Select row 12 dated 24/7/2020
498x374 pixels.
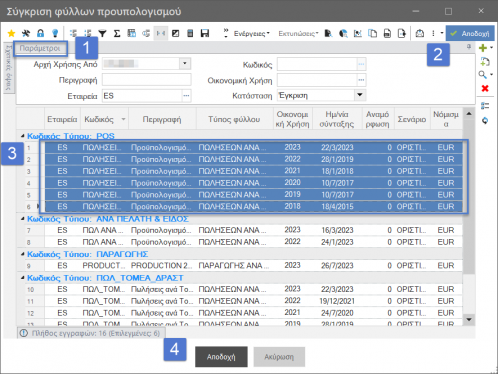[253, 313]
